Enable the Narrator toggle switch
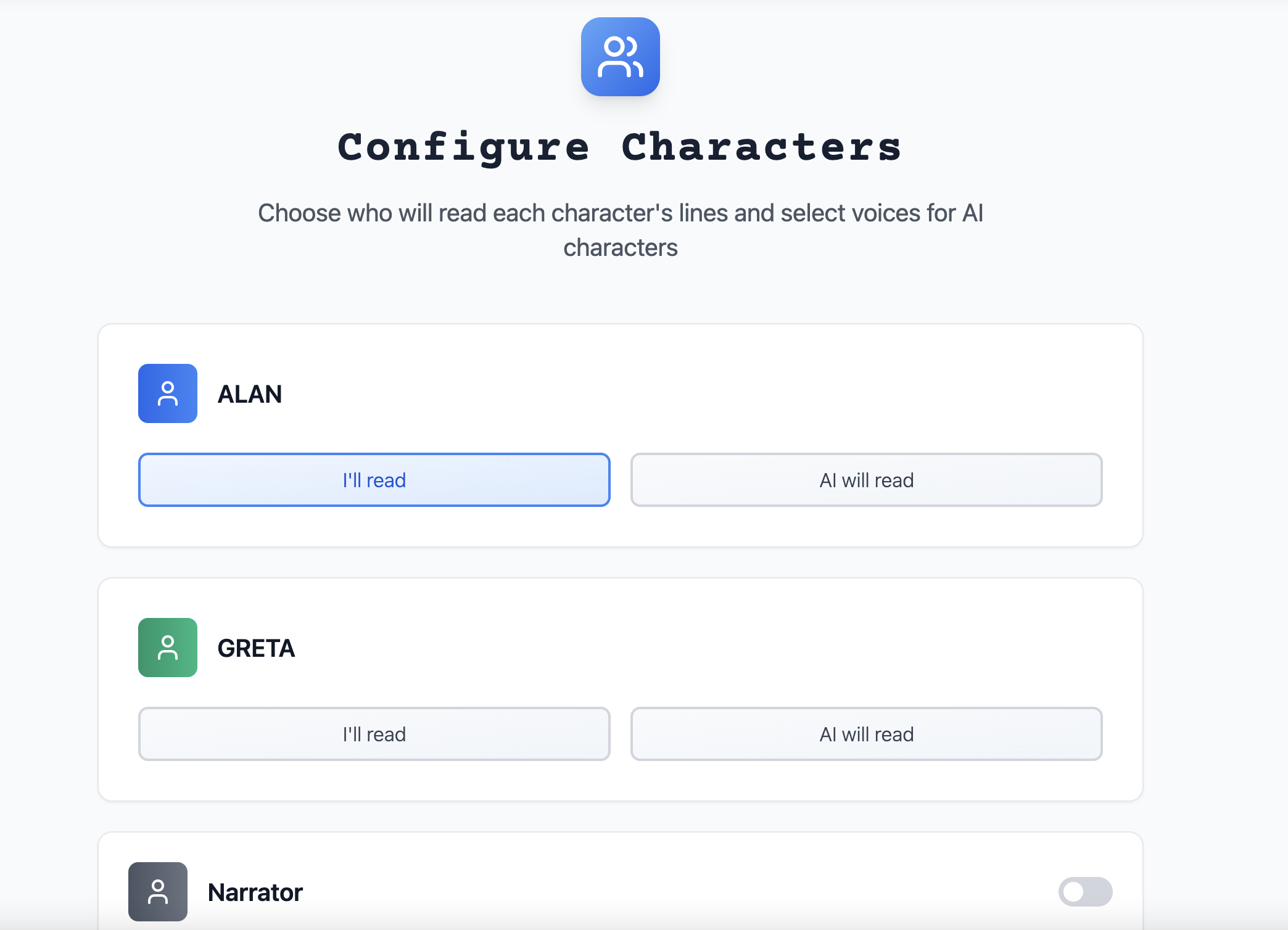Viewport: 1288px width, 930px height. click(x=1084, y=892)
